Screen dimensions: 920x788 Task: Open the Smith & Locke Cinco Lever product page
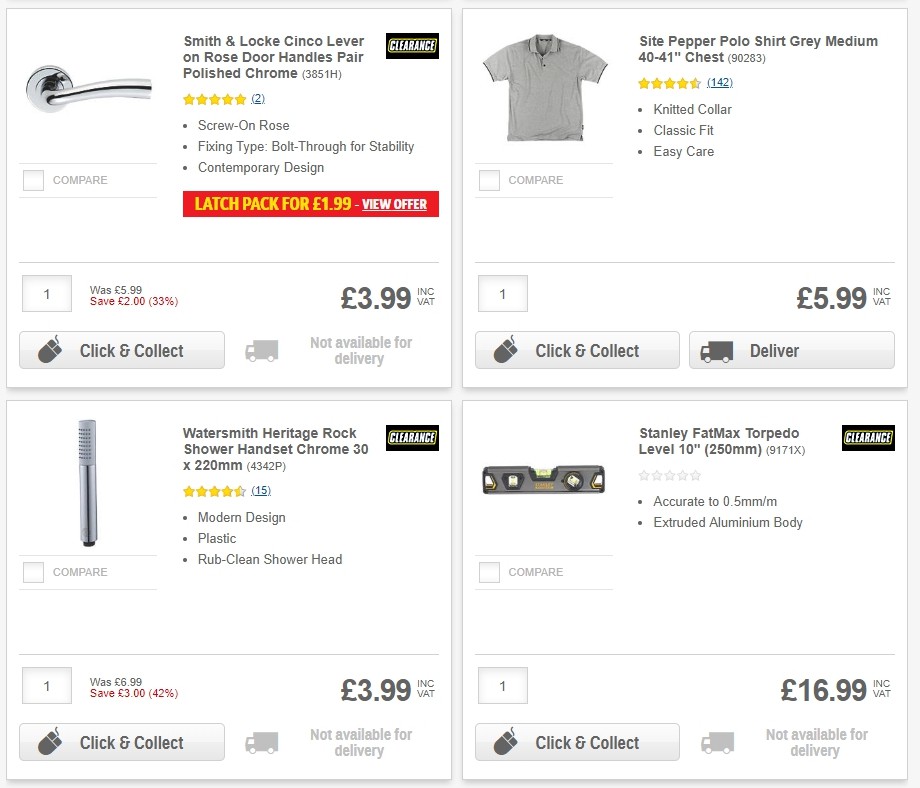point(270,57)
